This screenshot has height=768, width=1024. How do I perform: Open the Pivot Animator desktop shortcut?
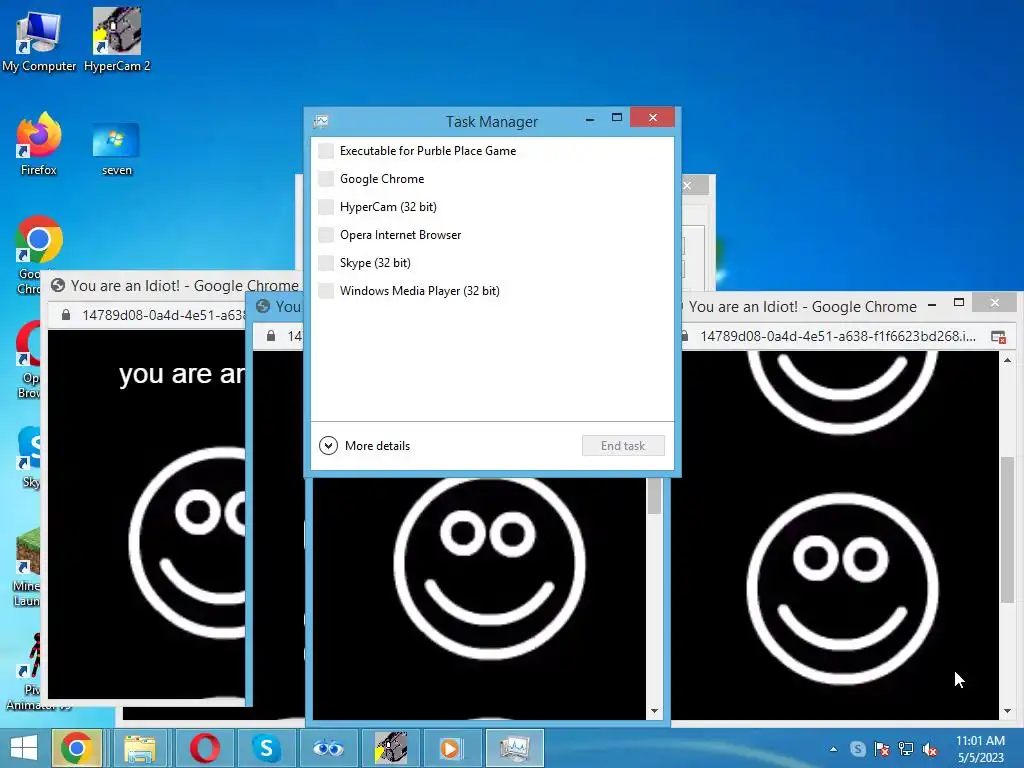[x=29, y=671]
